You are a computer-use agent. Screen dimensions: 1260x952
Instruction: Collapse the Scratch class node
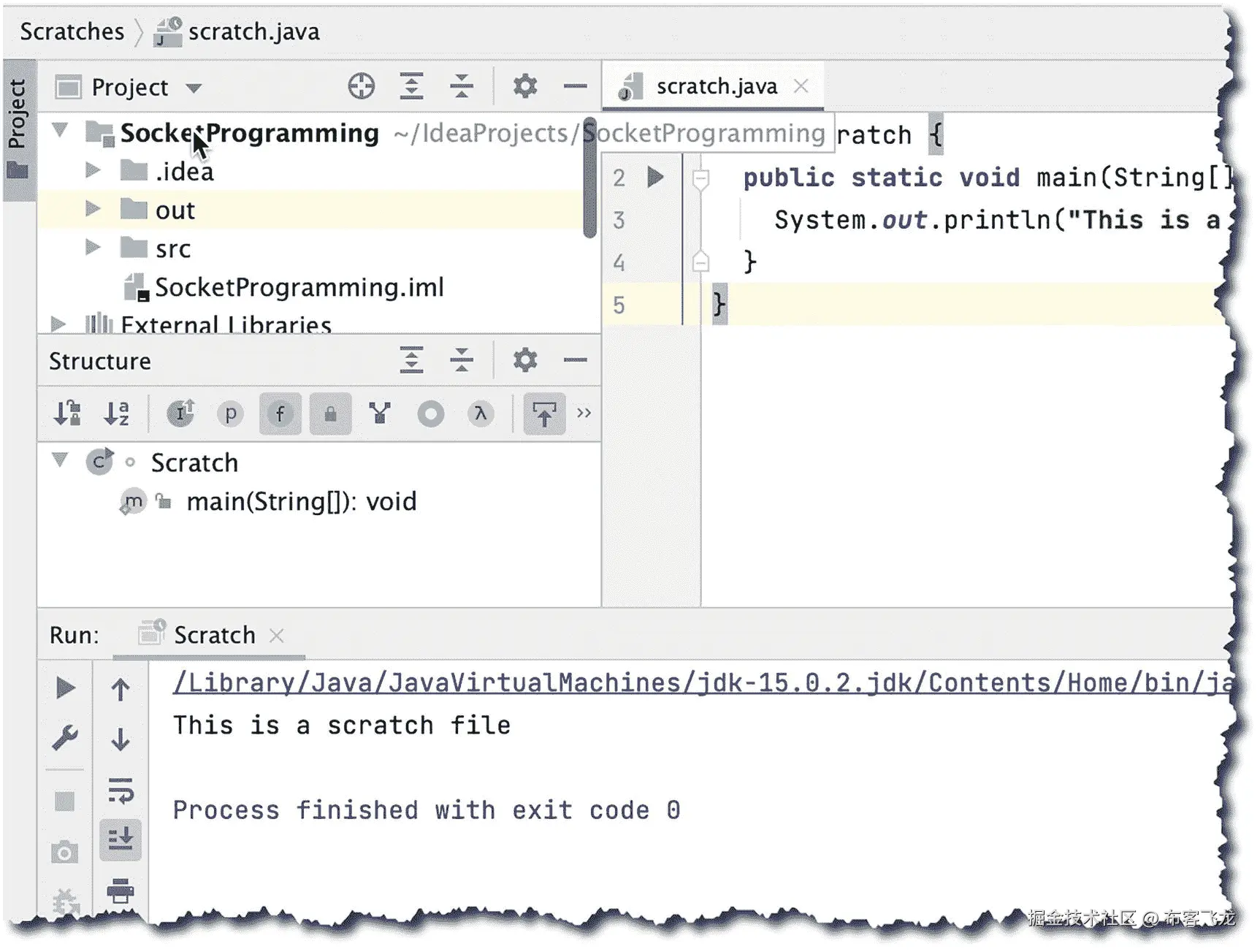(61, 460)
